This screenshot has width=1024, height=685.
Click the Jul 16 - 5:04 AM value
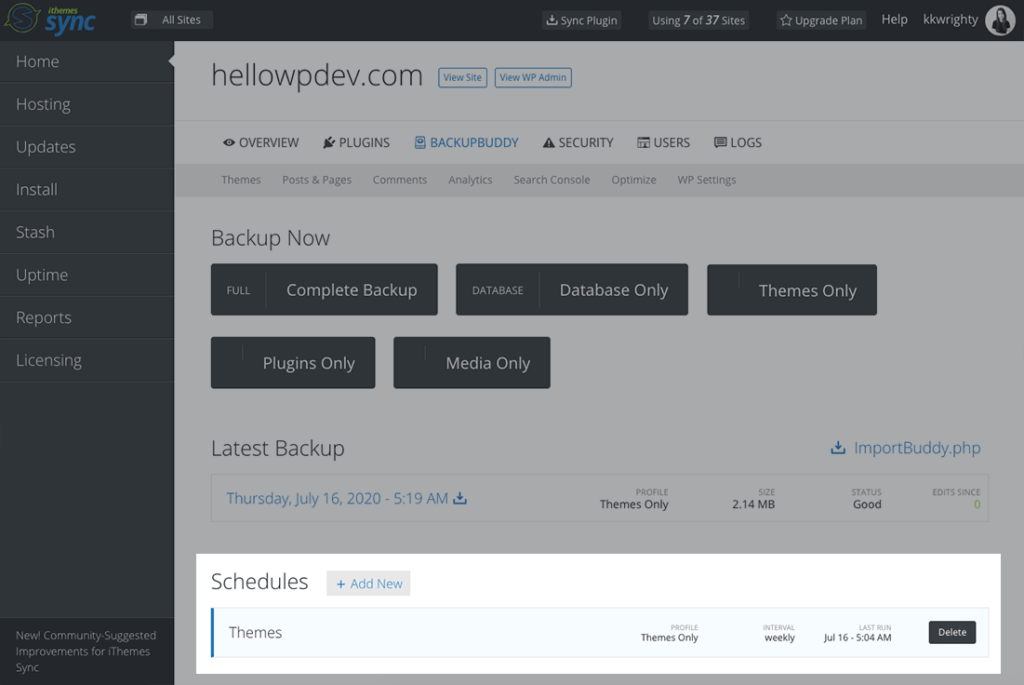pos(857,637)
